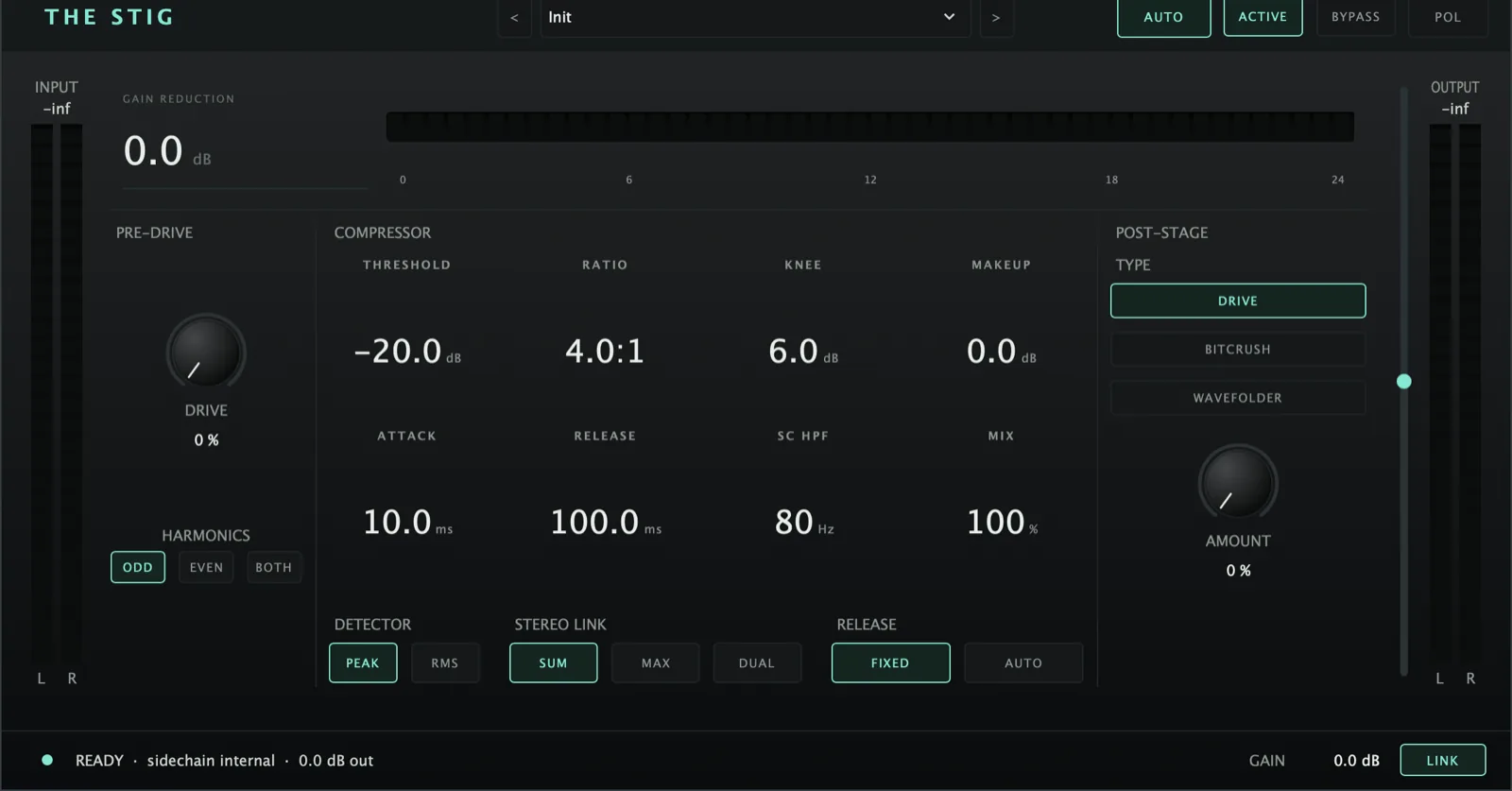Choose AUTO release mode
The height and width of the screenshot is (791, 1512).
pyautogui.click(x=1023, y=662)
